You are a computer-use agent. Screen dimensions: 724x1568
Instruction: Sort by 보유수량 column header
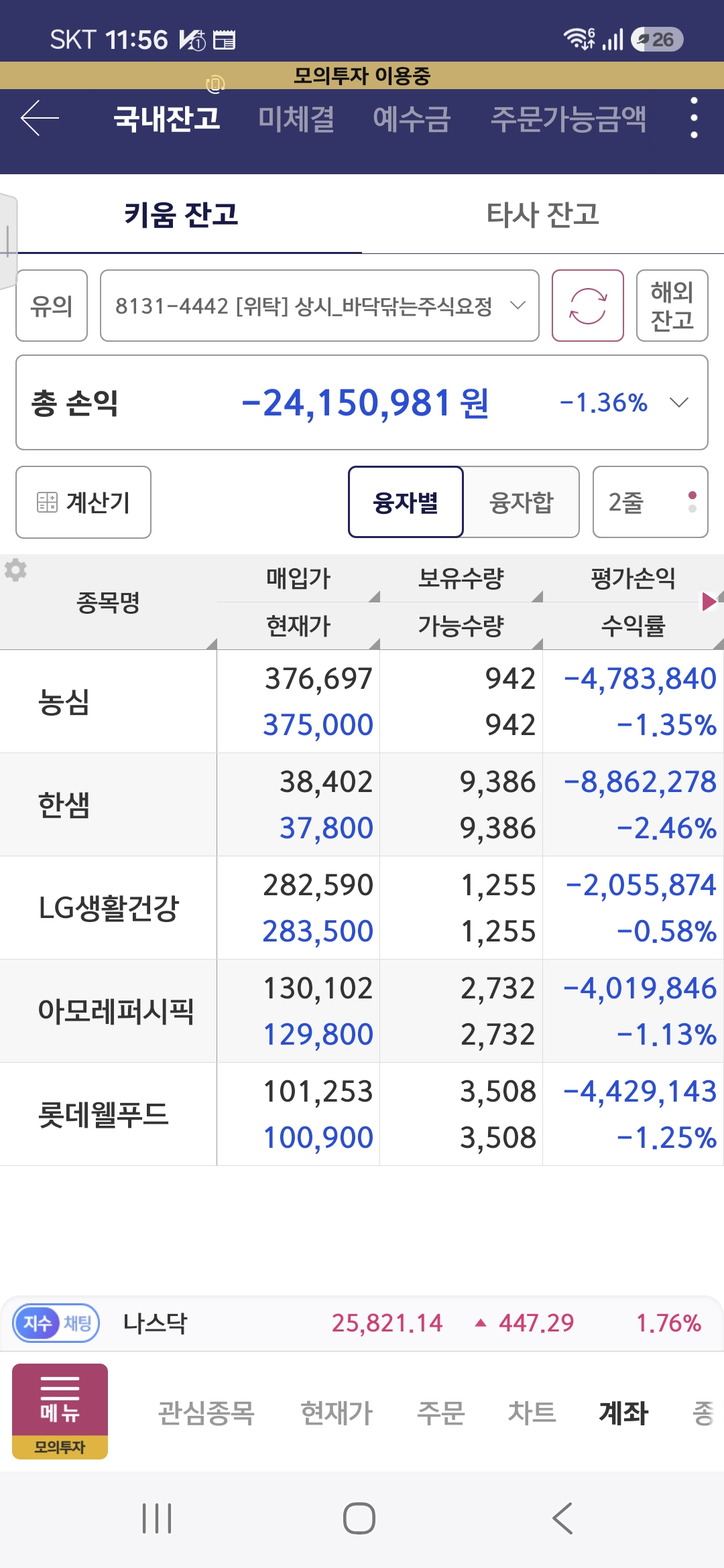tap(461, 578)
